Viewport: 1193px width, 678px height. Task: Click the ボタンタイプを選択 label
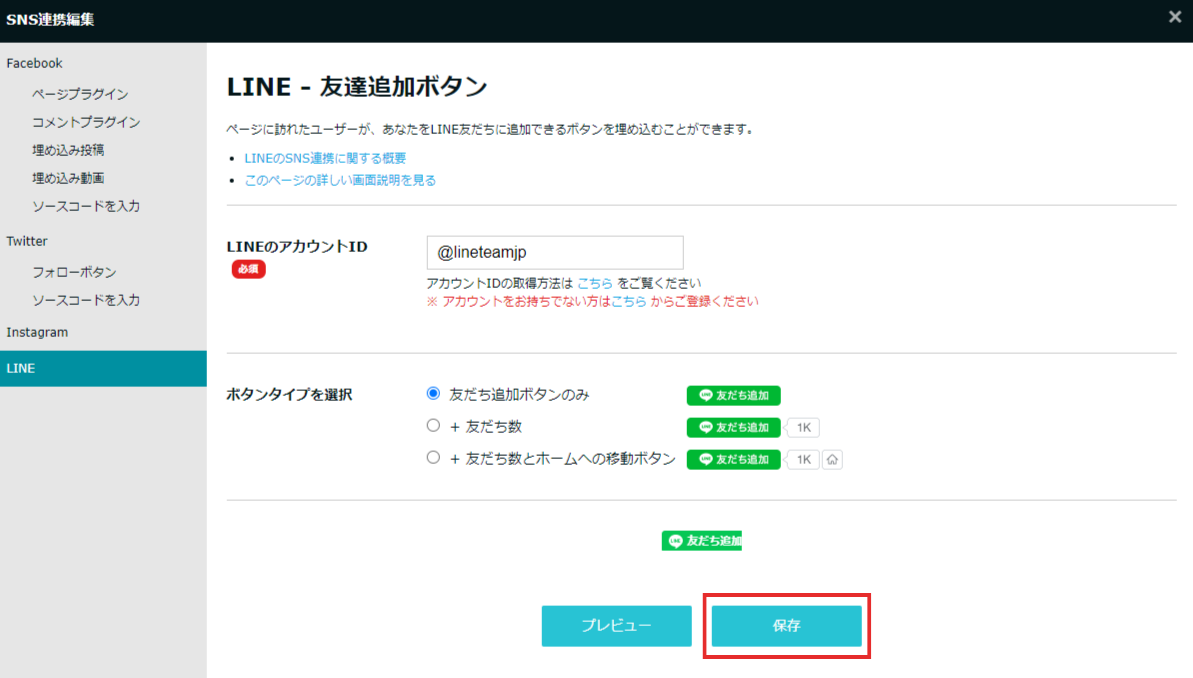(x=289, y=395)
